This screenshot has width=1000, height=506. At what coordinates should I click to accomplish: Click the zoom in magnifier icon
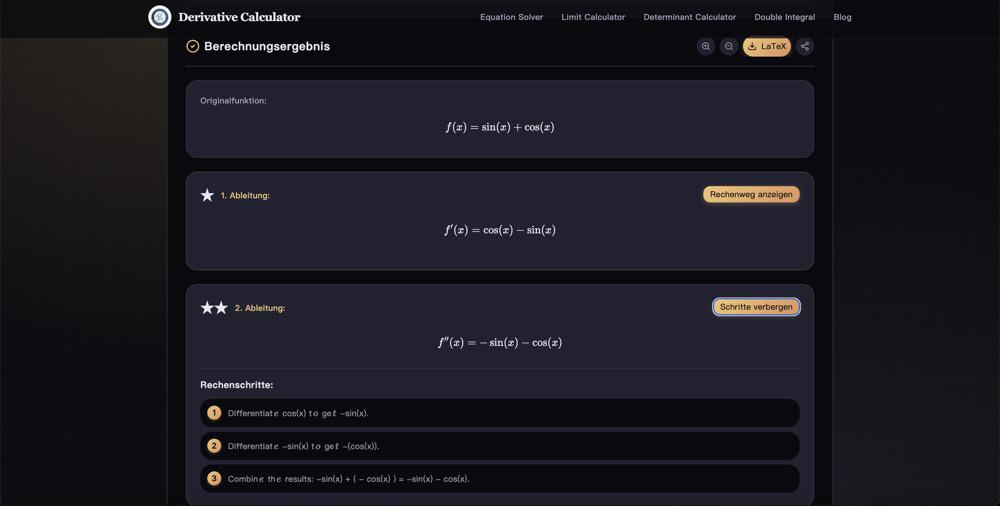(706, 46)
